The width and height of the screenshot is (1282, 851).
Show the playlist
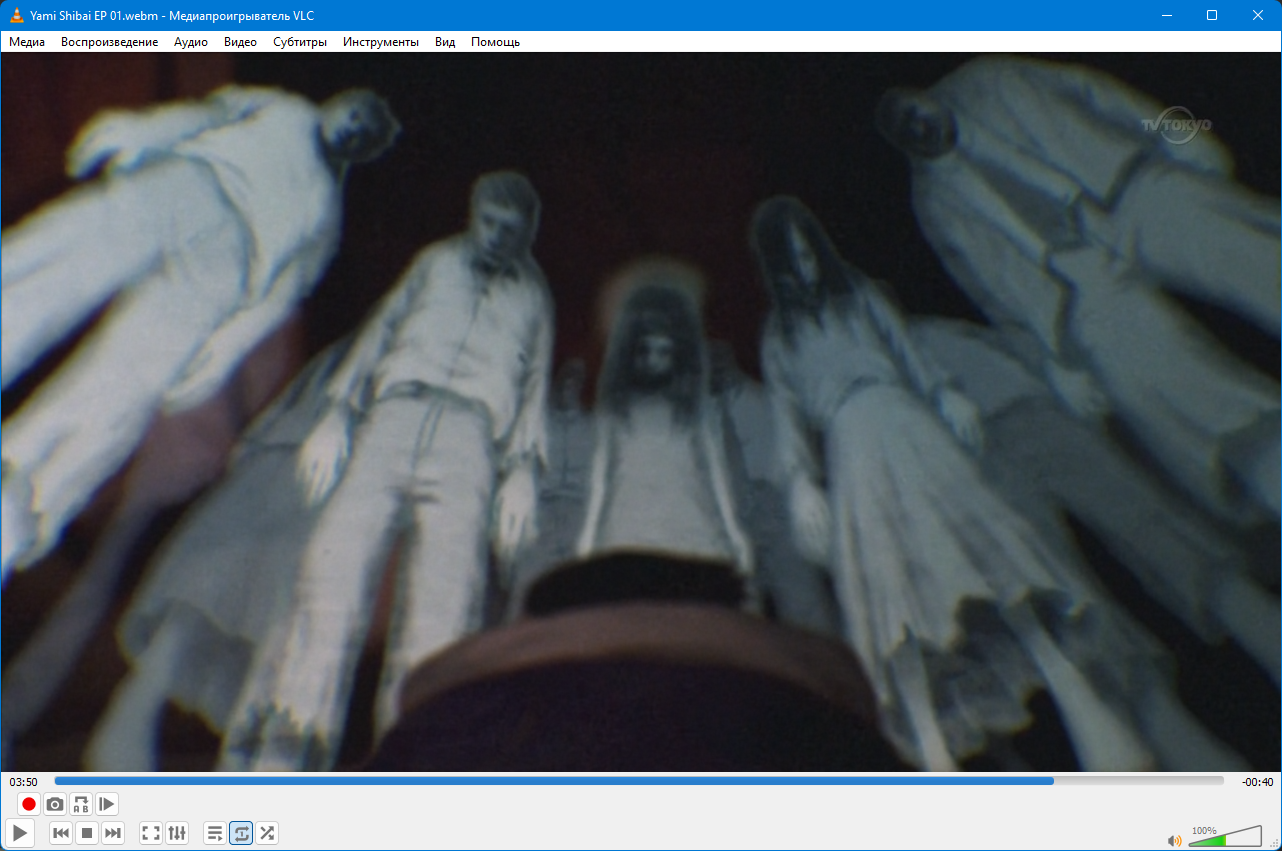pos(215,833)
